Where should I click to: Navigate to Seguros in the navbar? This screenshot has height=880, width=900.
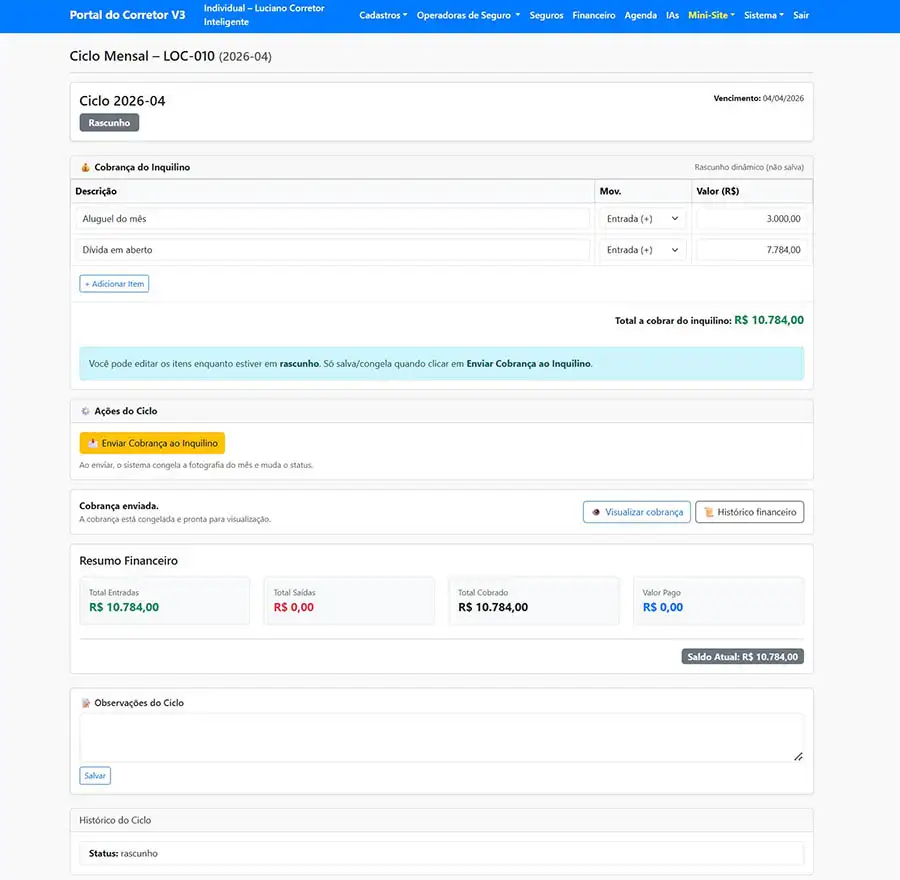tap(546, 16)
